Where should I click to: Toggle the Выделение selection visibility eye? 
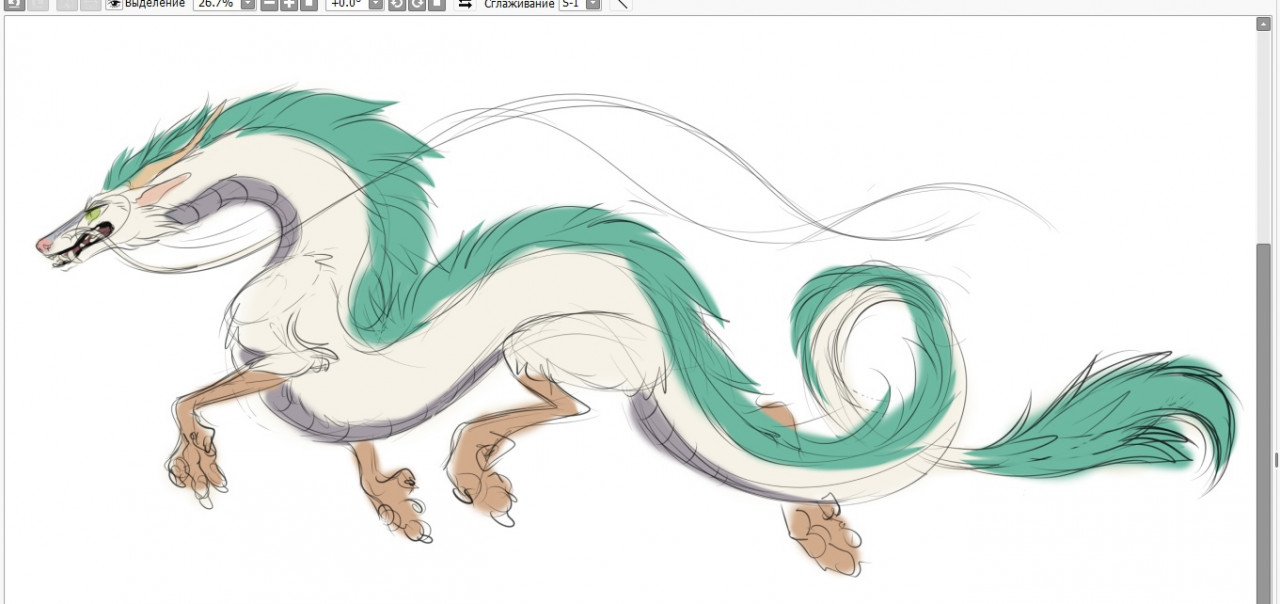114,4
